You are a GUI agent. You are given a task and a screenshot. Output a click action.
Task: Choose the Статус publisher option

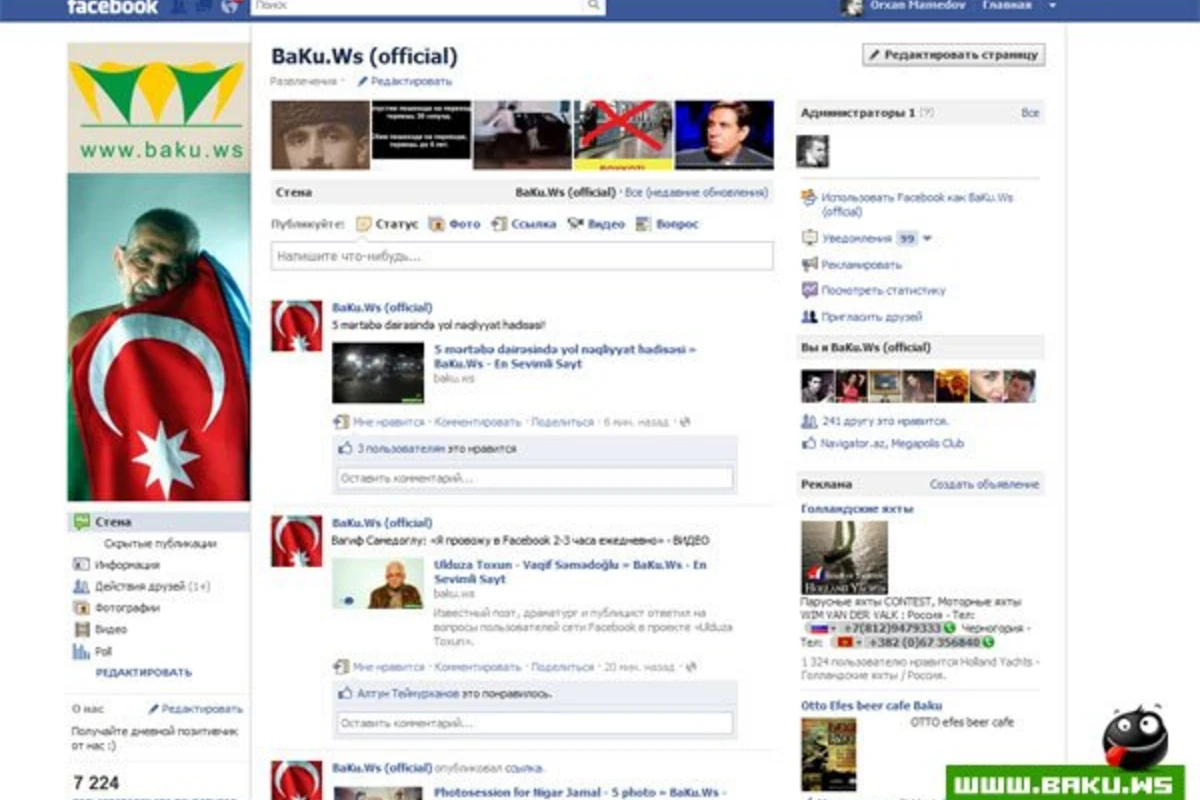tap(387, 224)
